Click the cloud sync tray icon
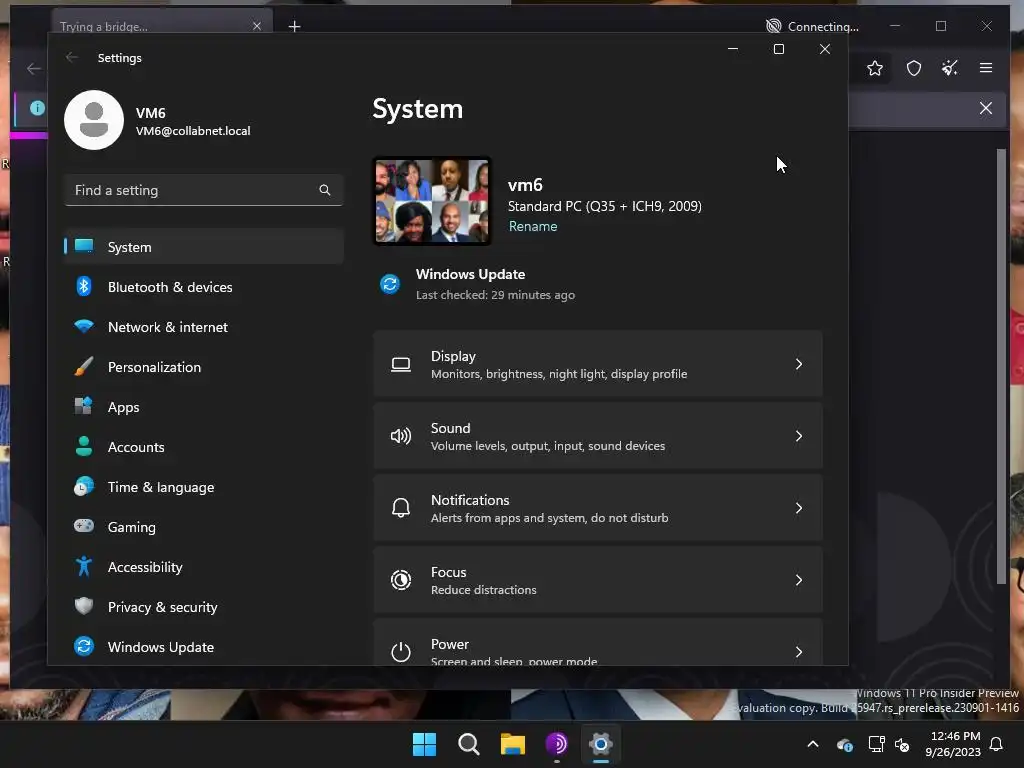1024x768 pixels. click(x=844, y=744)
